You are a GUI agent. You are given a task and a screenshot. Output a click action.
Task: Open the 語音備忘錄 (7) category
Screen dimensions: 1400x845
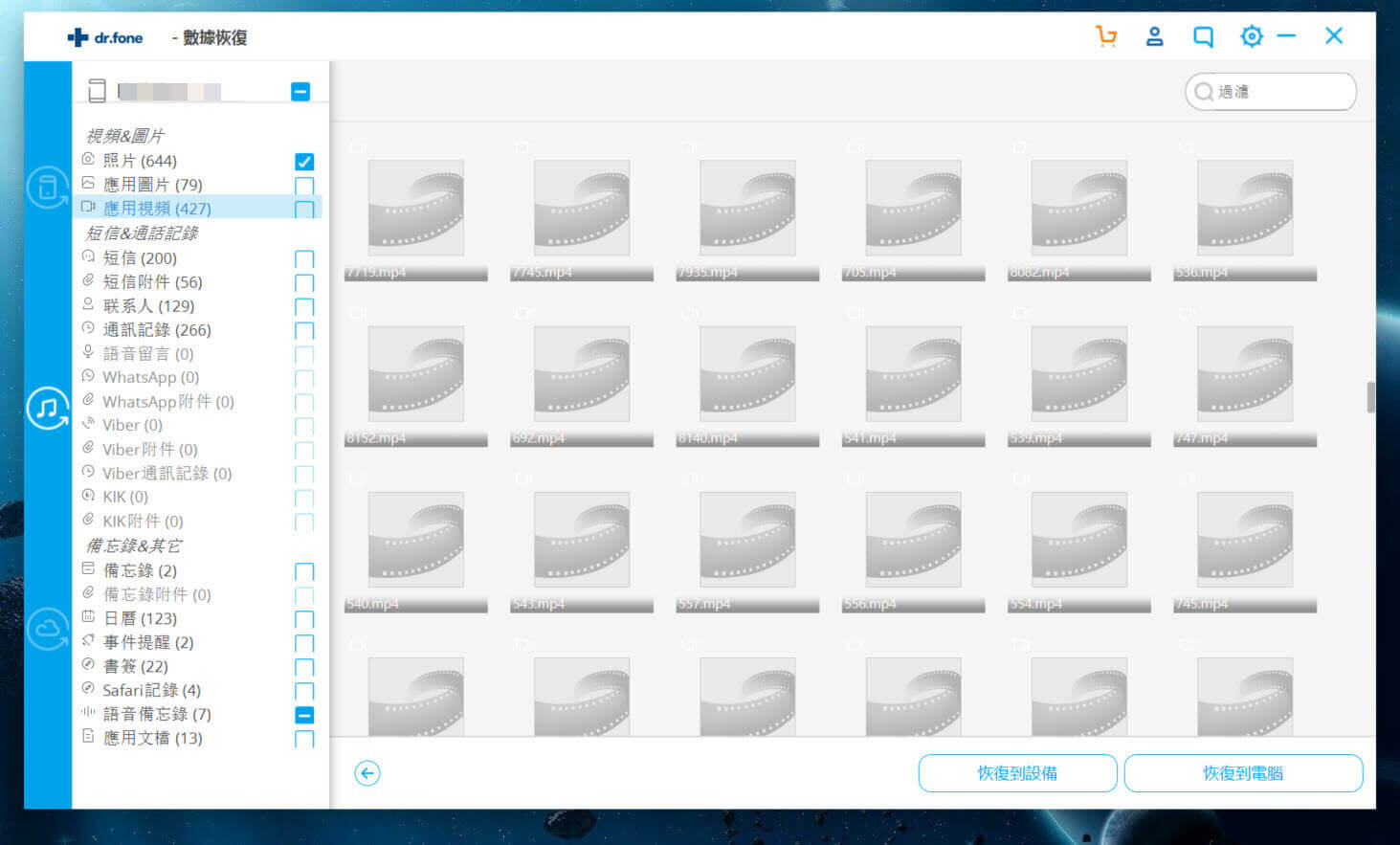tap(157, 715)
